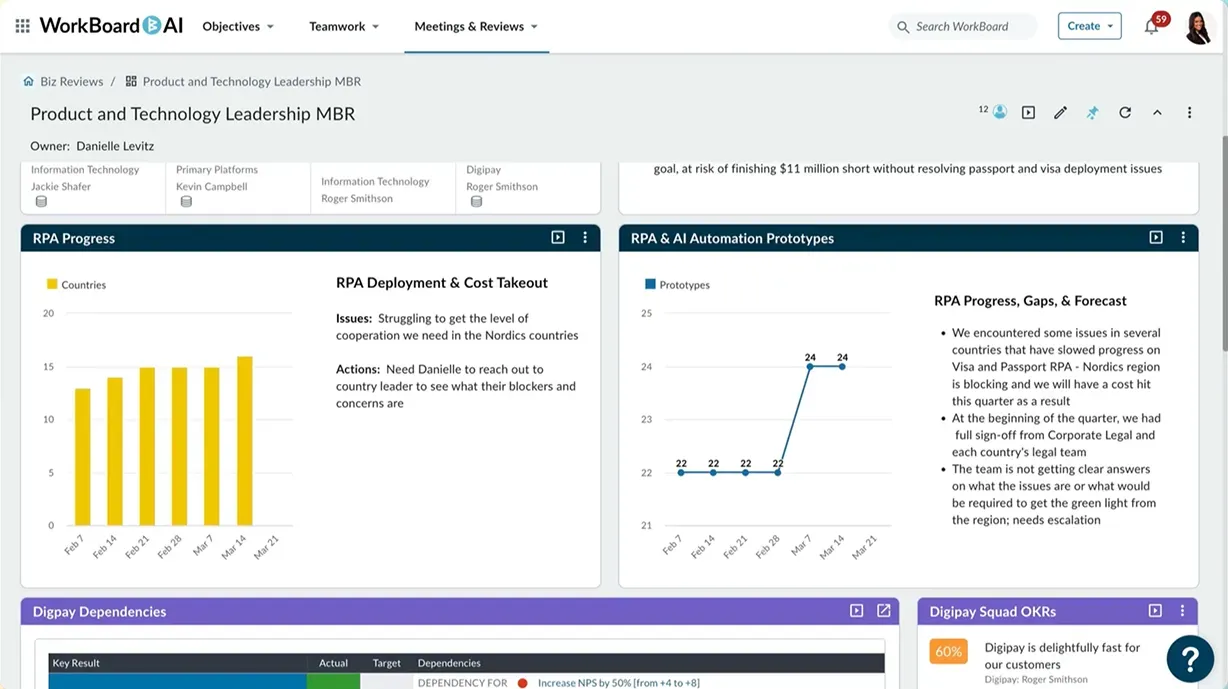Click the RPA Progress panel title

click(x=74, y=238)
